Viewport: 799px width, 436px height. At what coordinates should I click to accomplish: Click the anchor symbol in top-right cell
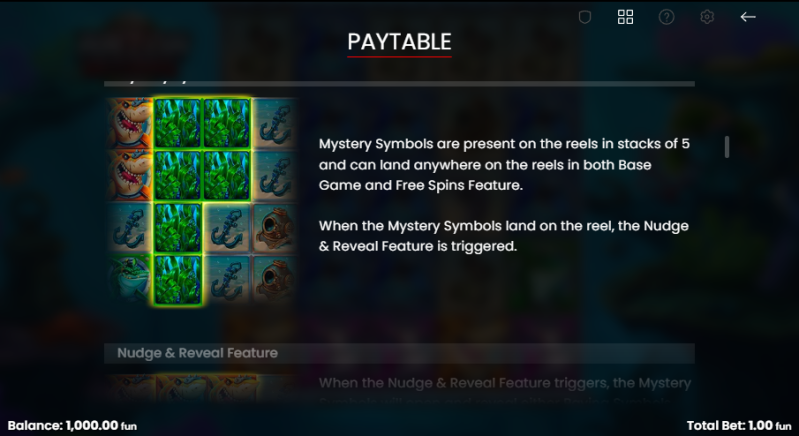coord(275,123)
